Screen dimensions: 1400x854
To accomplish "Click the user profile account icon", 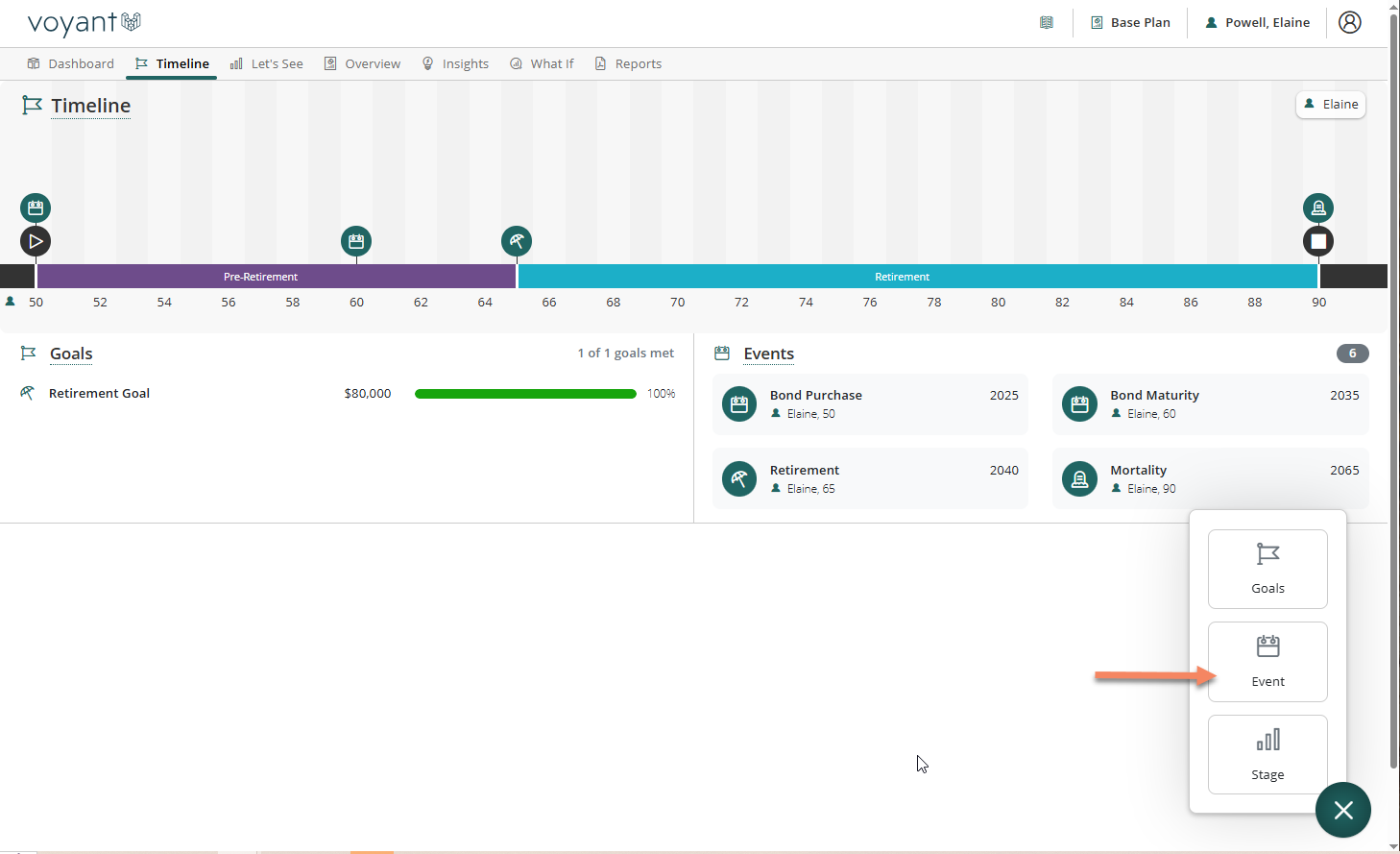I will [x=1349, y=22].
